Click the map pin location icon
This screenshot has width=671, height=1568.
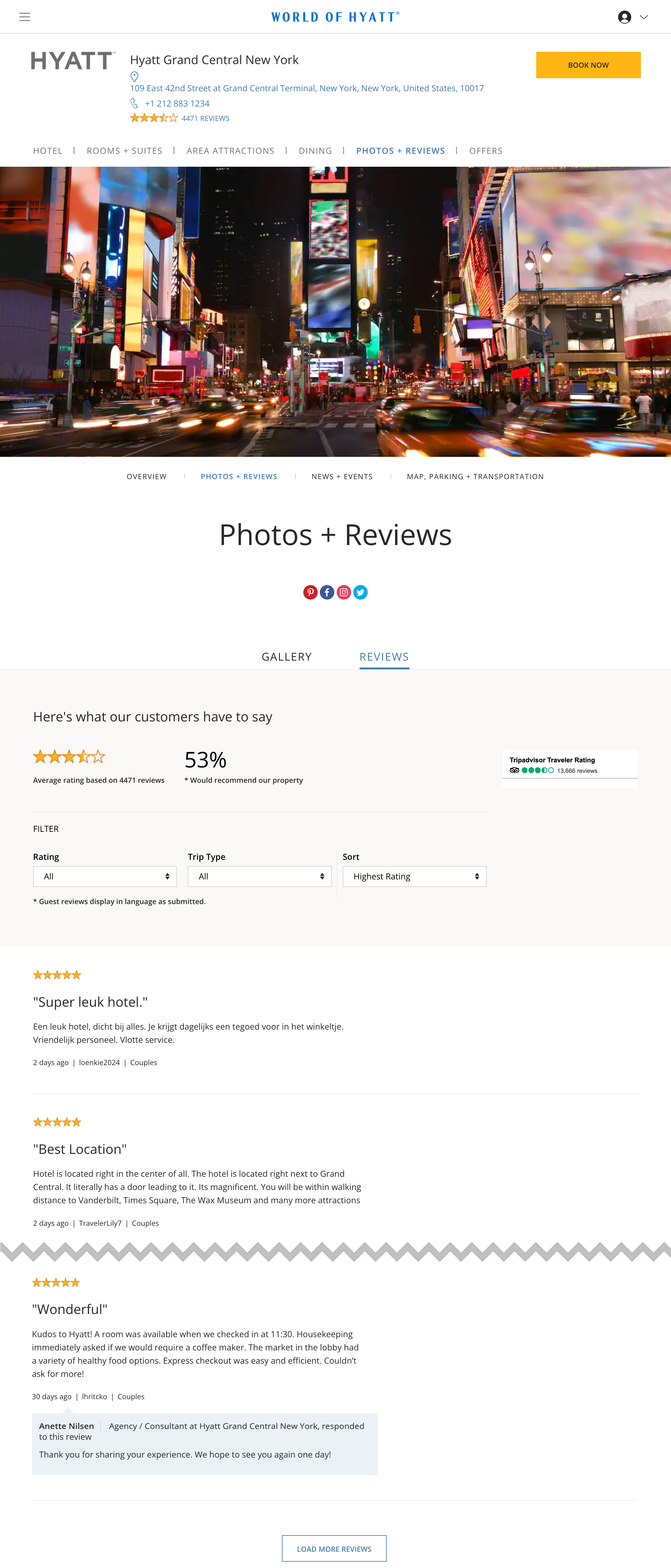tap(135, 77)
